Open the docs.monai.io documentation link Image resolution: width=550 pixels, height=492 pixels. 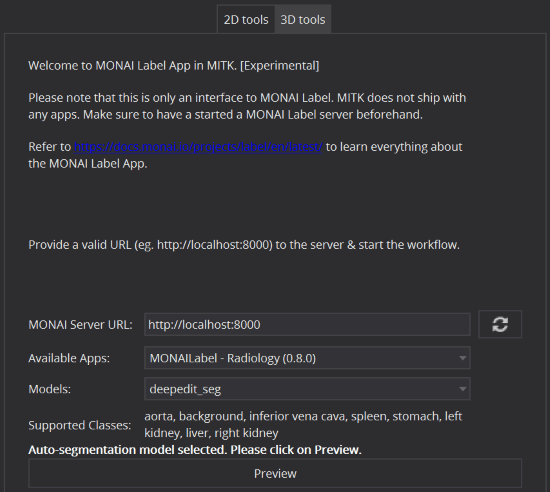click(x=198, y=147)
